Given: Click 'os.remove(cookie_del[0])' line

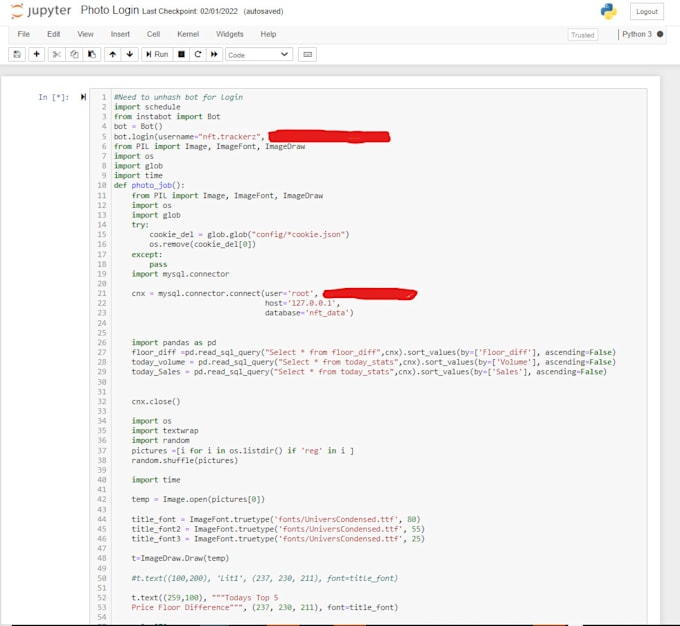Looking at the screenshot, I should (203, 244).
